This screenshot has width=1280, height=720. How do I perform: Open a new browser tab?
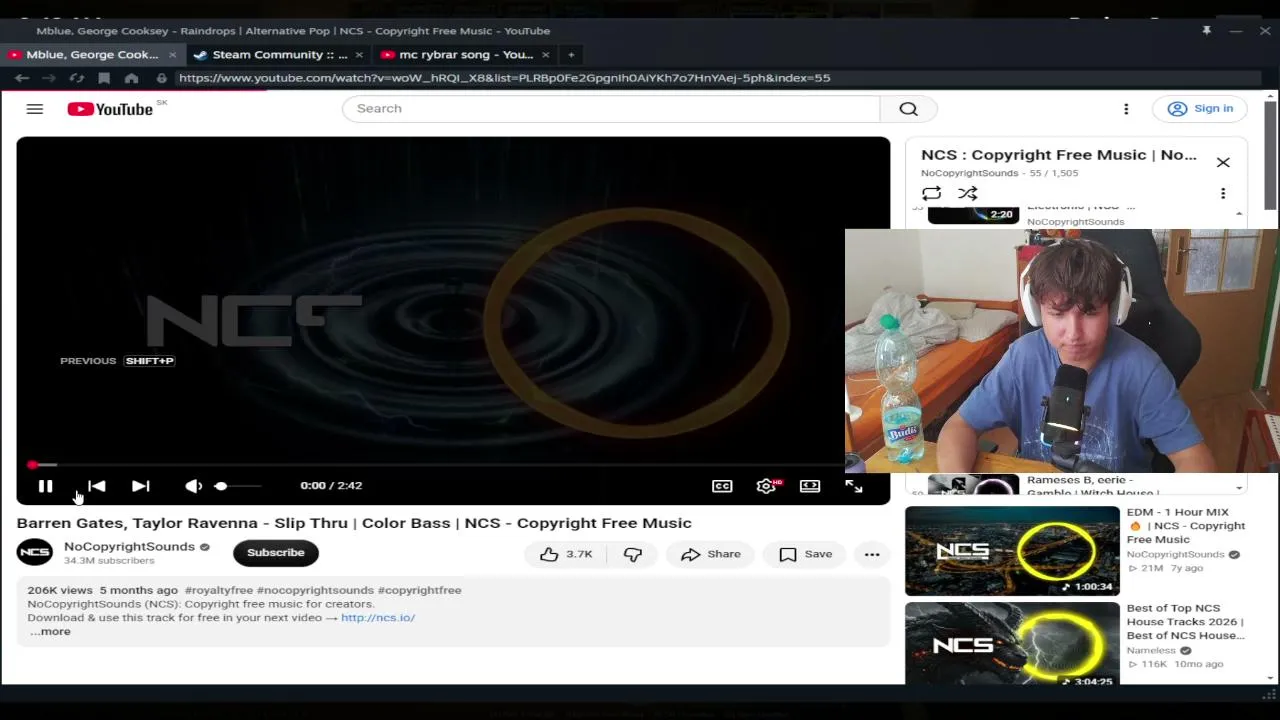pyautogui.click(x=571, y=55)
